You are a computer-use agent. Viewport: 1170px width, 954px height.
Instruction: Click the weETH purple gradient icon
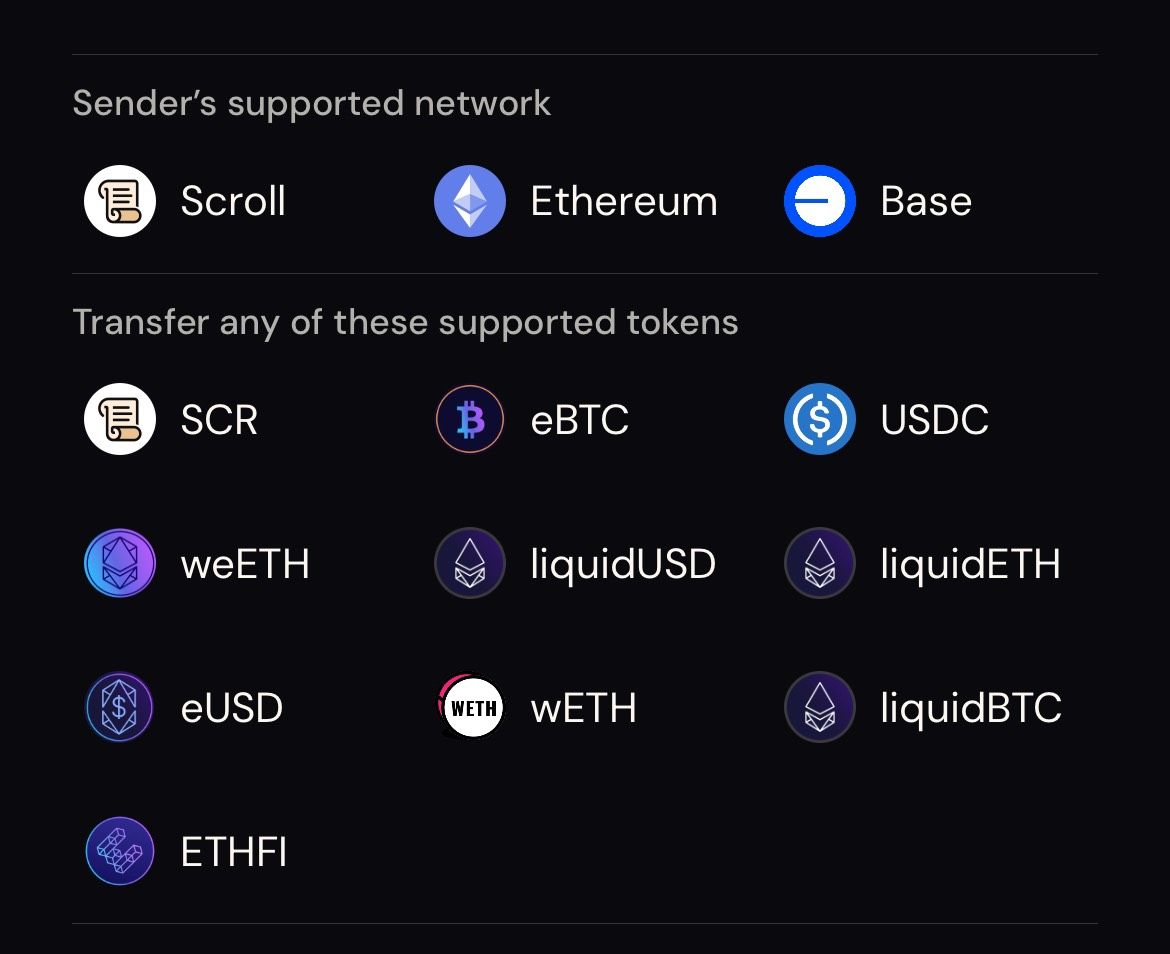120,564
